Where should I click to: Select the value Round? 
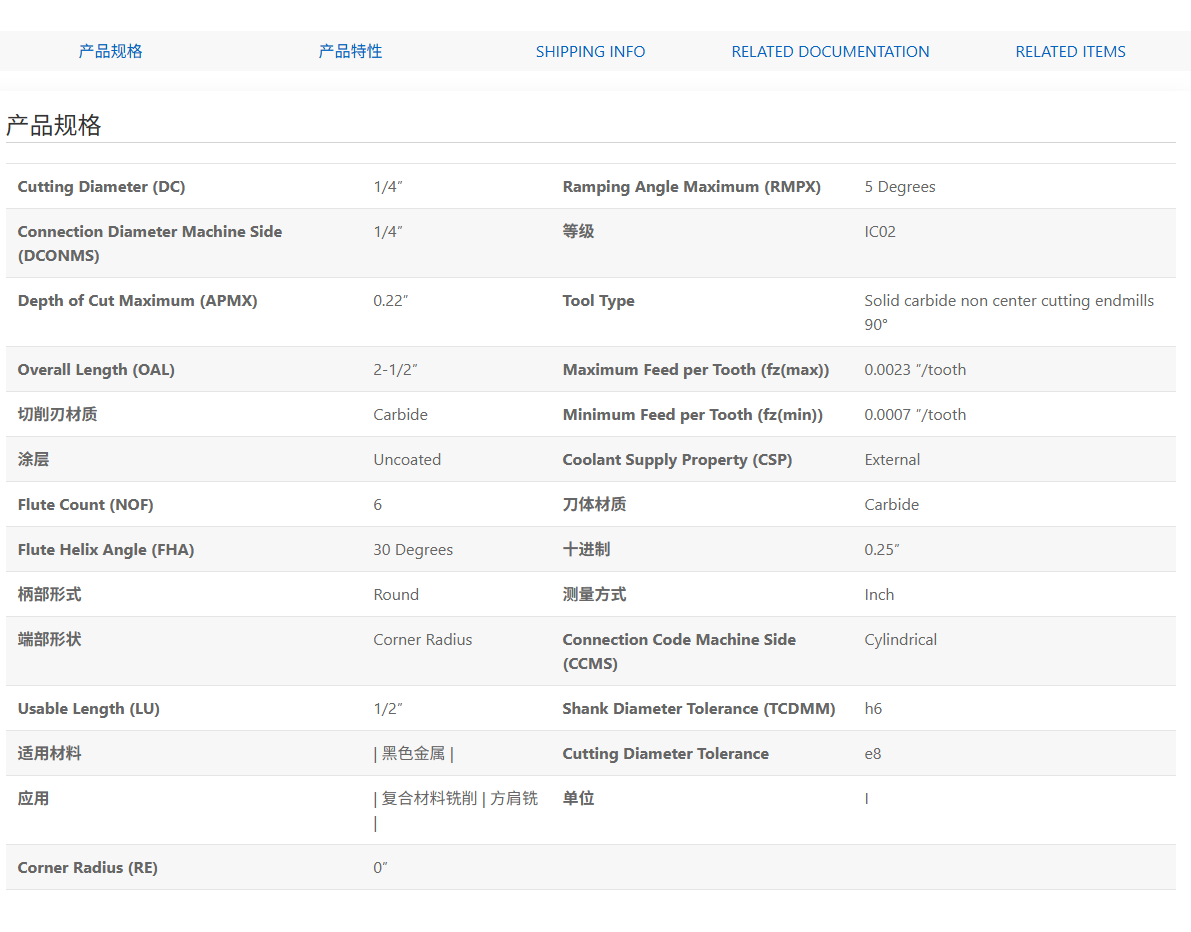coord(396,595)
